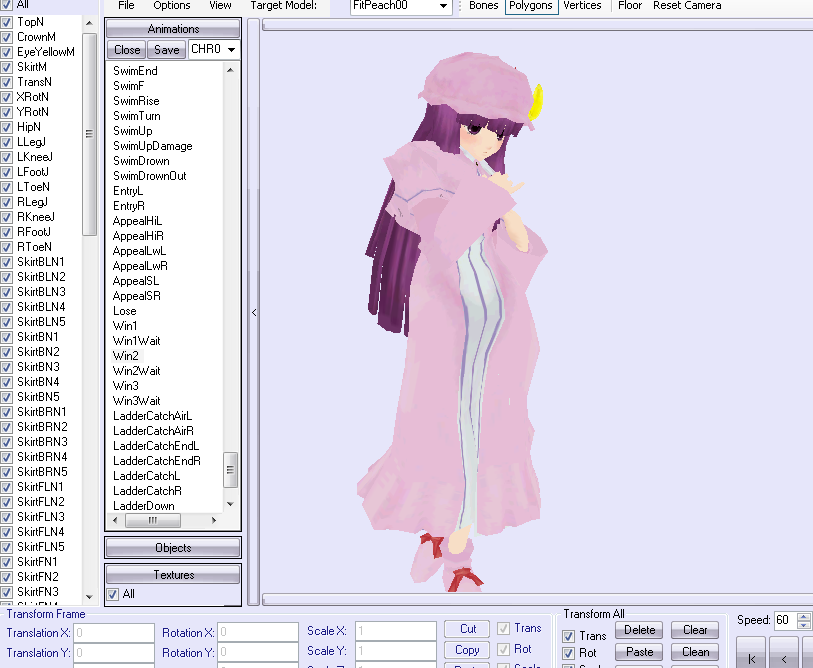Select the LadderCatchAirL animation

[152, 416]
